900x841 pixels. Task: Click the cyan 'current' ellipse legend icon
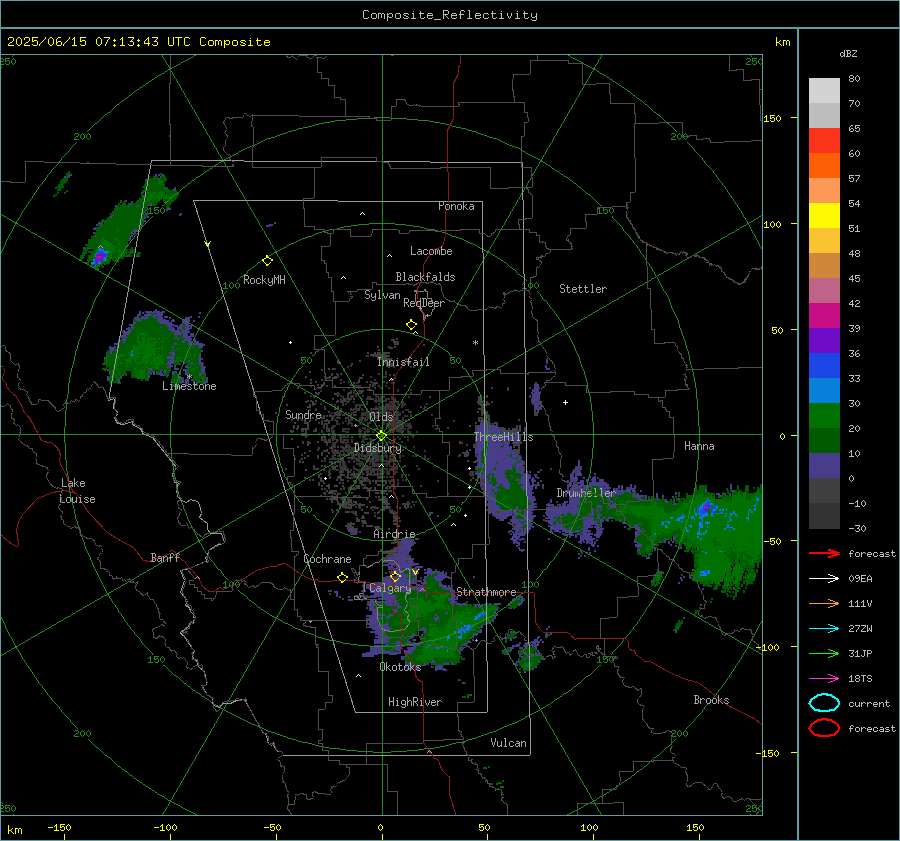click(824, 703)
